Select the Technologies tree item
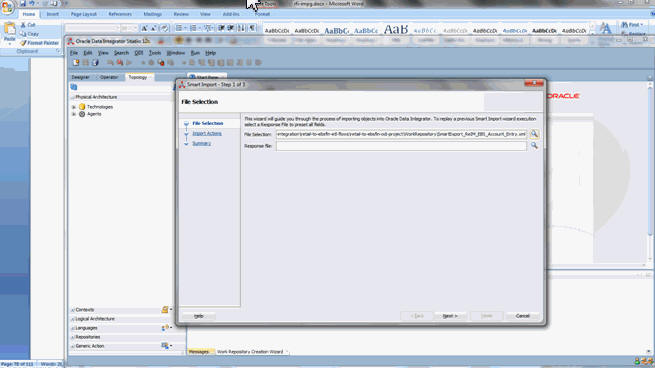Viewport: 655px width, 368px height. [100, 107]
